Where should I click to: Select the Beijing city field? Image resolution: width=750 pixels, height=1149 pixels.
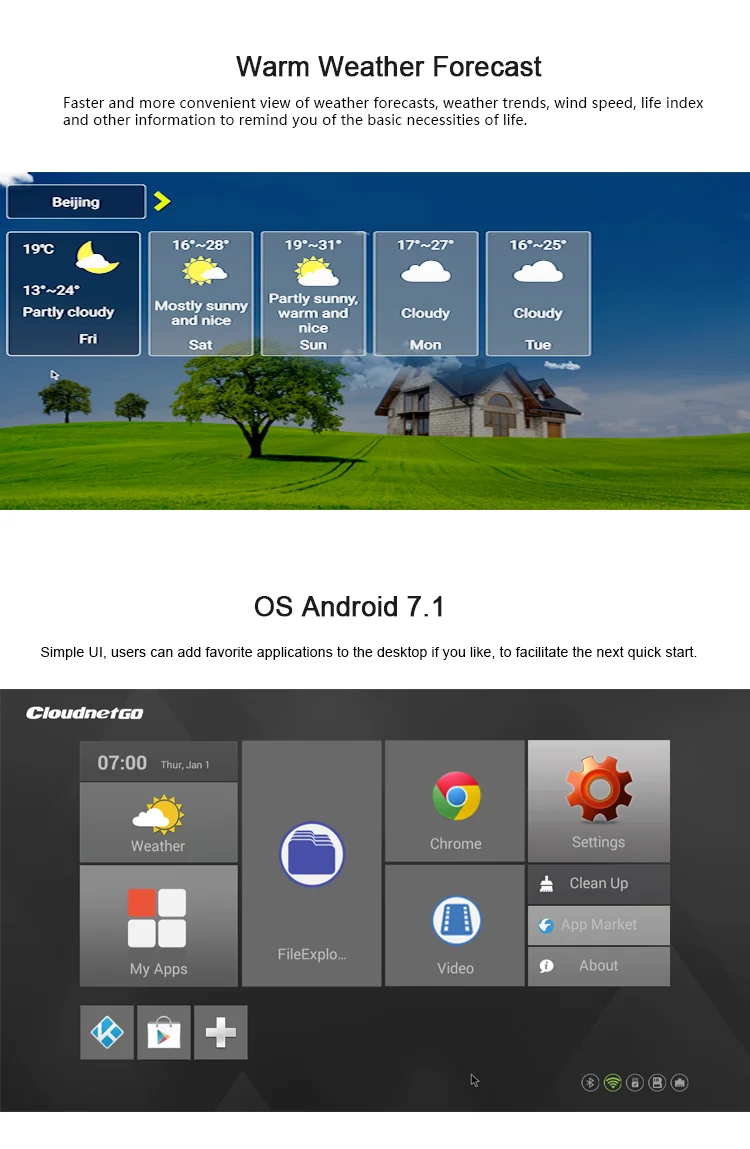[x=76, y=202]
